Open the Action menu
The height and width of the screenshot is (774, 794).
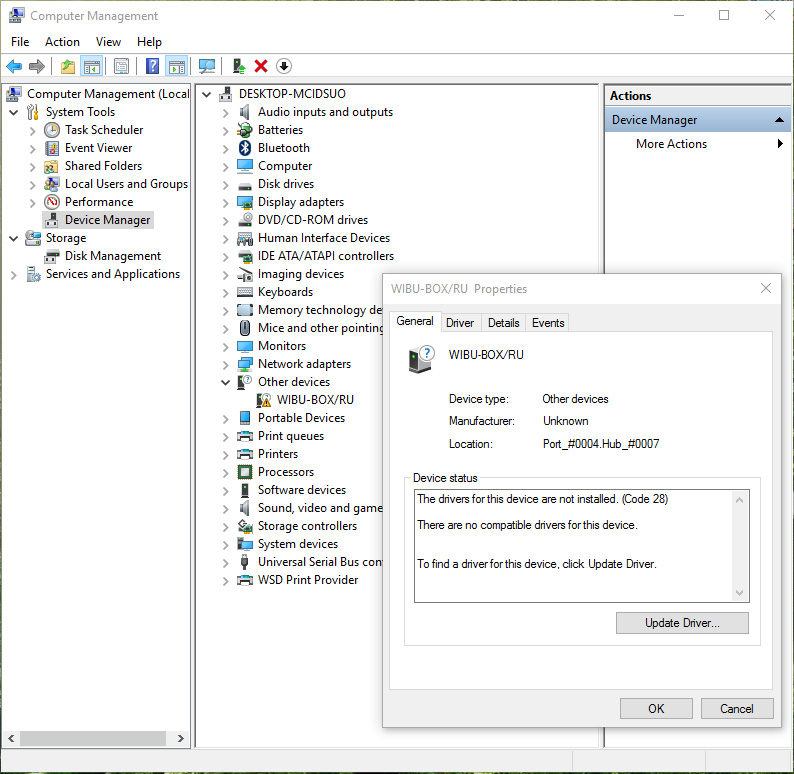tap(62, 42)
